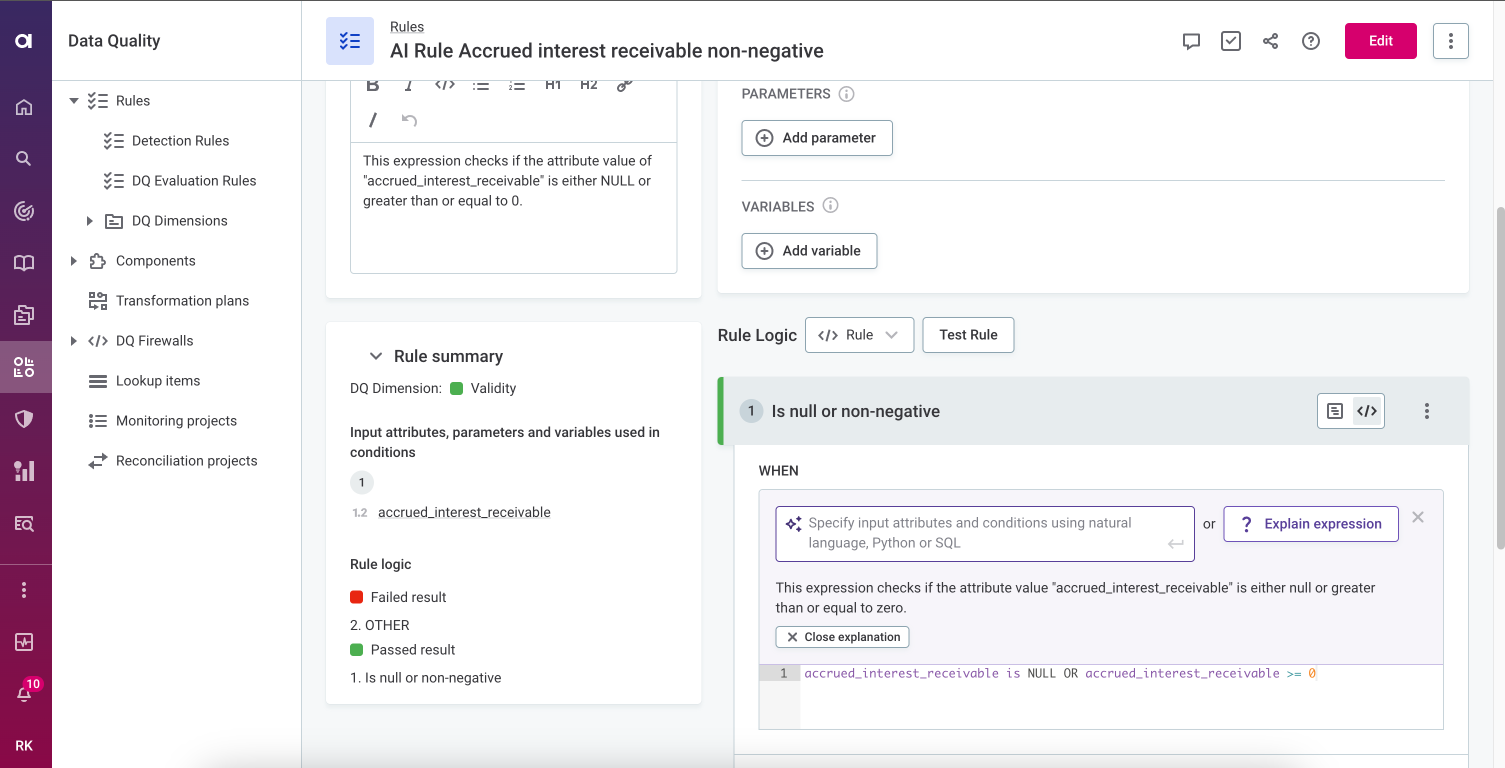Switch condition to form builder view

pyautogui.click(x=1335, y=411)
